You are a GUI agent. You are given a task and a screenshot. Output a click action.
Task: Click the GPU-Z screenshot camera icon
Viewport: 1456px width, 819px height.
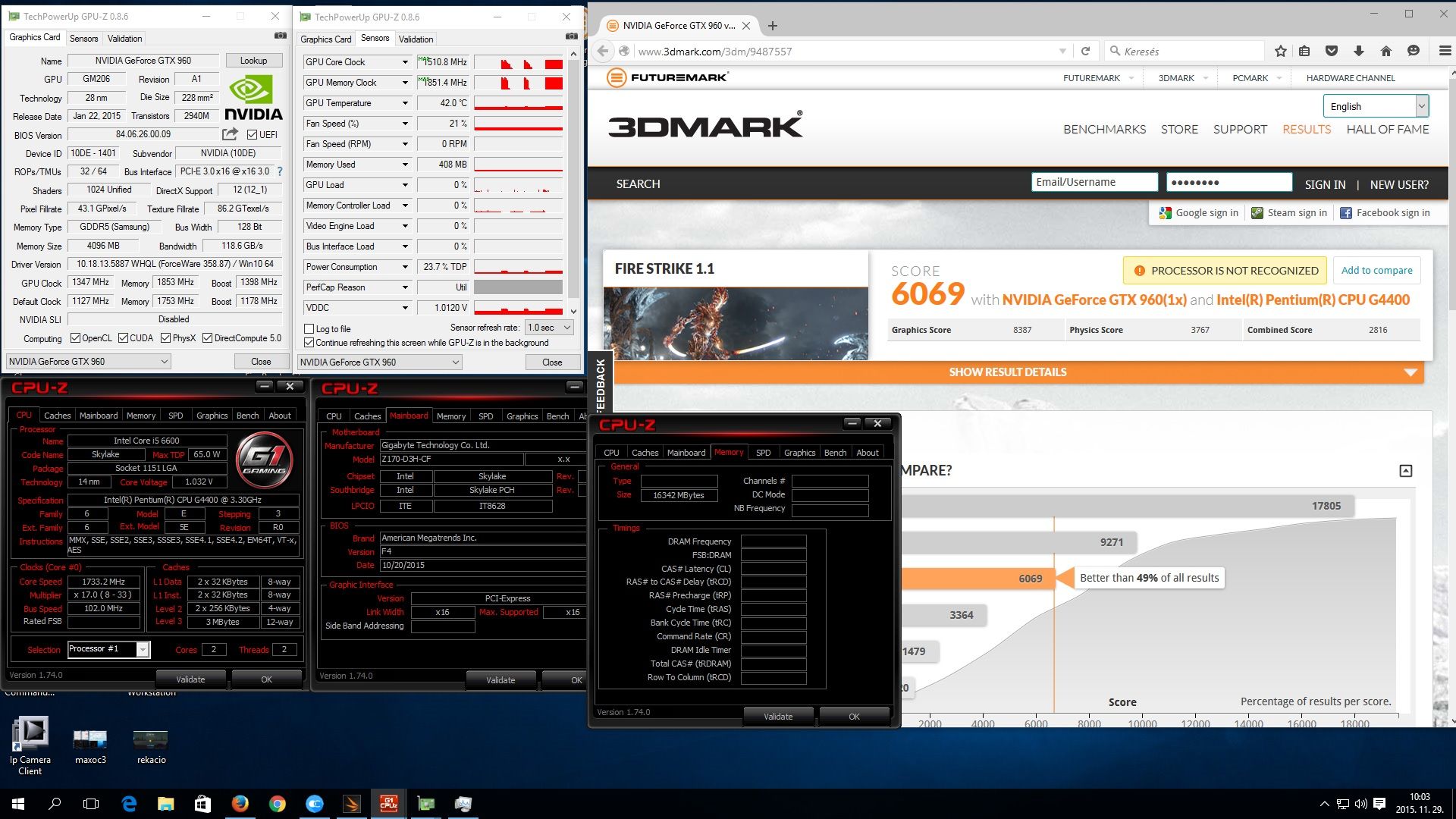coord(281,36)
